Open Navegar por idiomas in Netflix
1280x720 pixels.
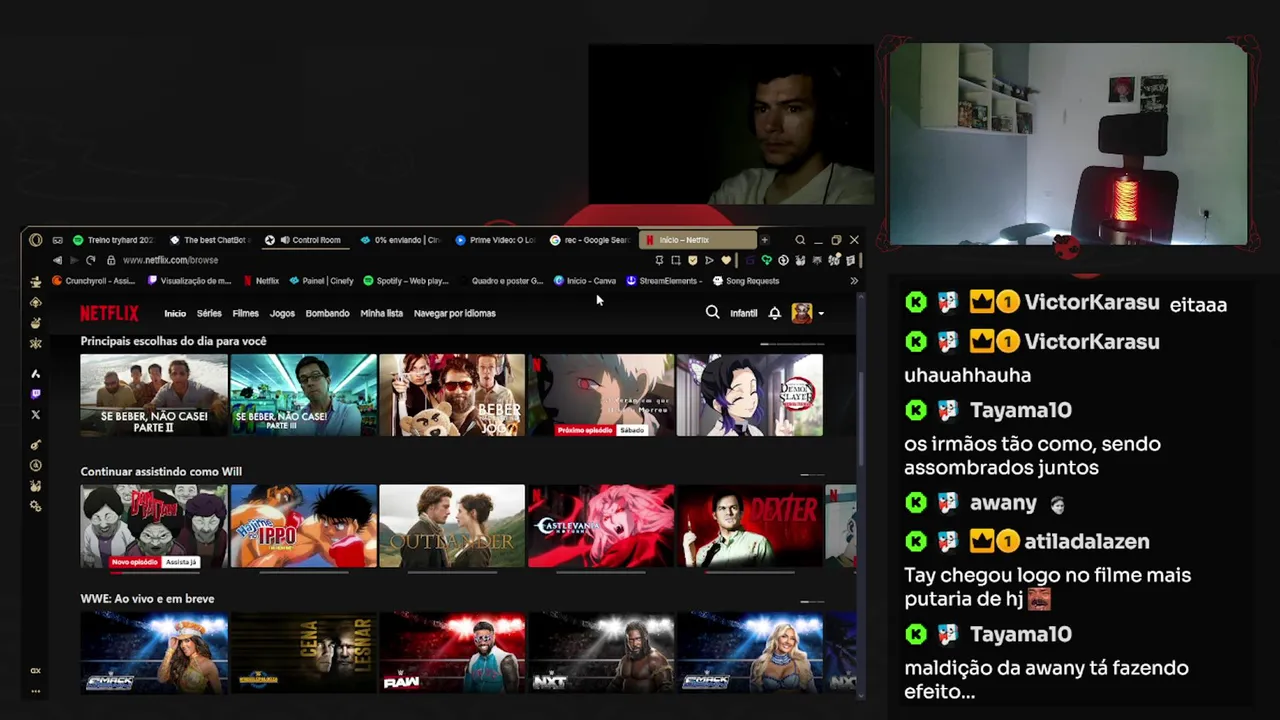pos(454,313)
